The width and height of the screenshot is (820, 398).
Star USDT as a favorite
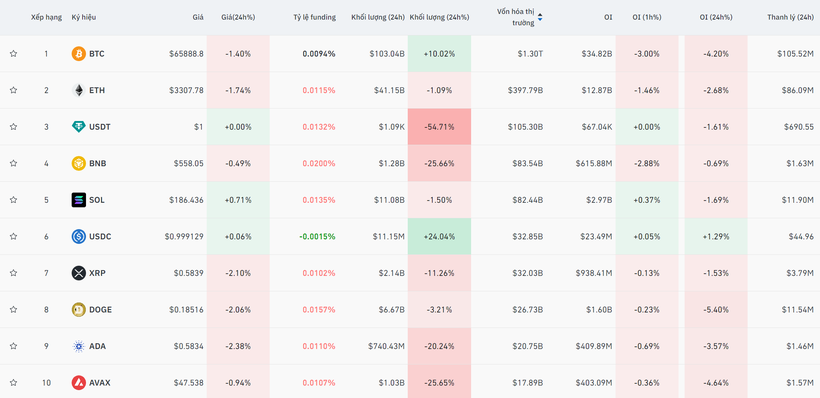[x=14, y=127]
